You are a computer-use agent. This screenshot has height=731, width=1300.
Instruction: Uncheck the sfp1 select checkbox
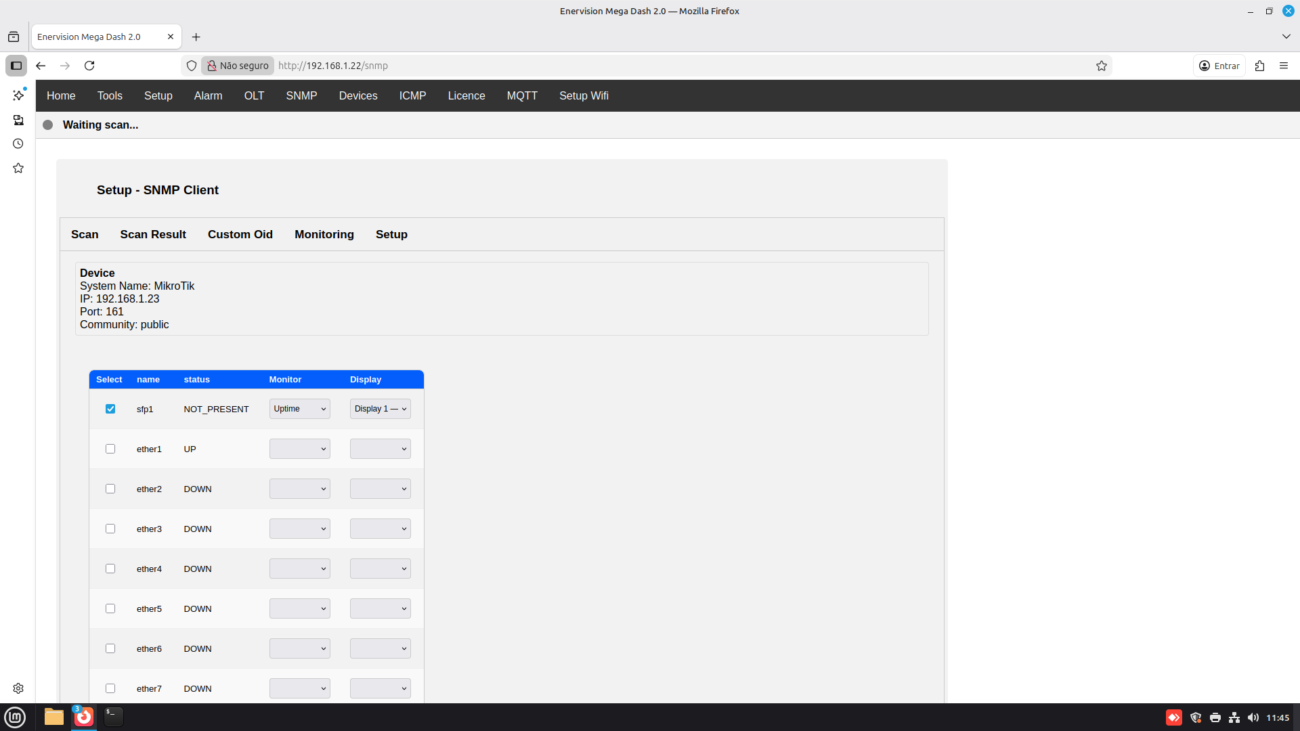(x=110, y=409)
